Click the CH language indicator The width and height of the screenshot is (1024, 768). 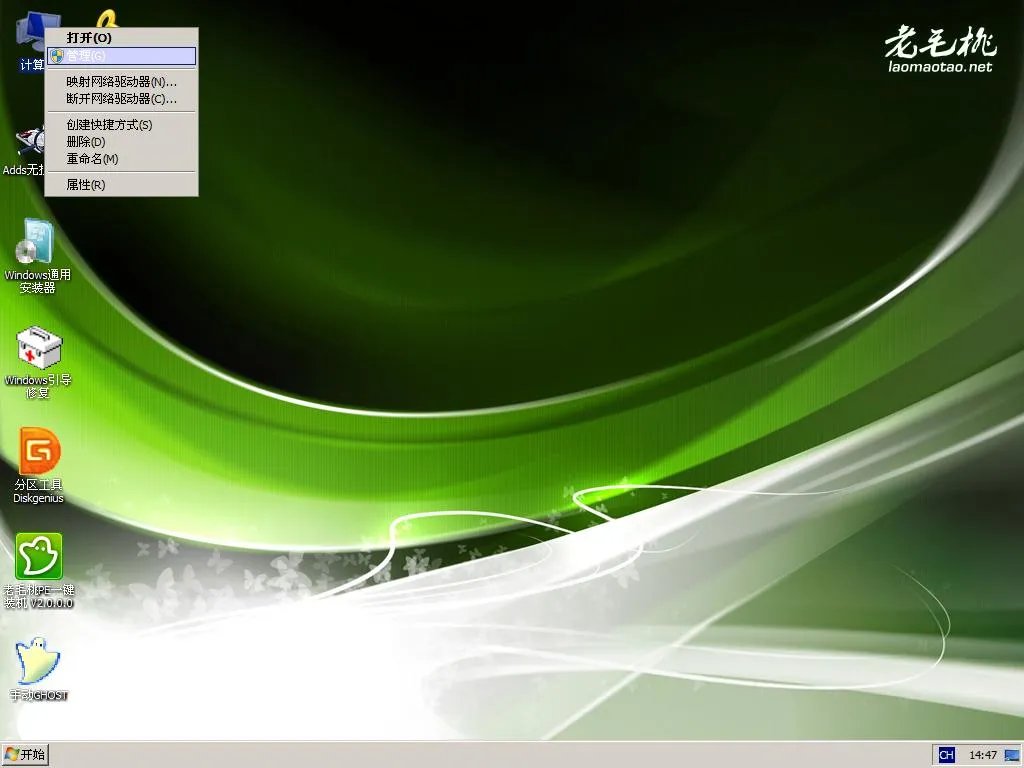945,754
